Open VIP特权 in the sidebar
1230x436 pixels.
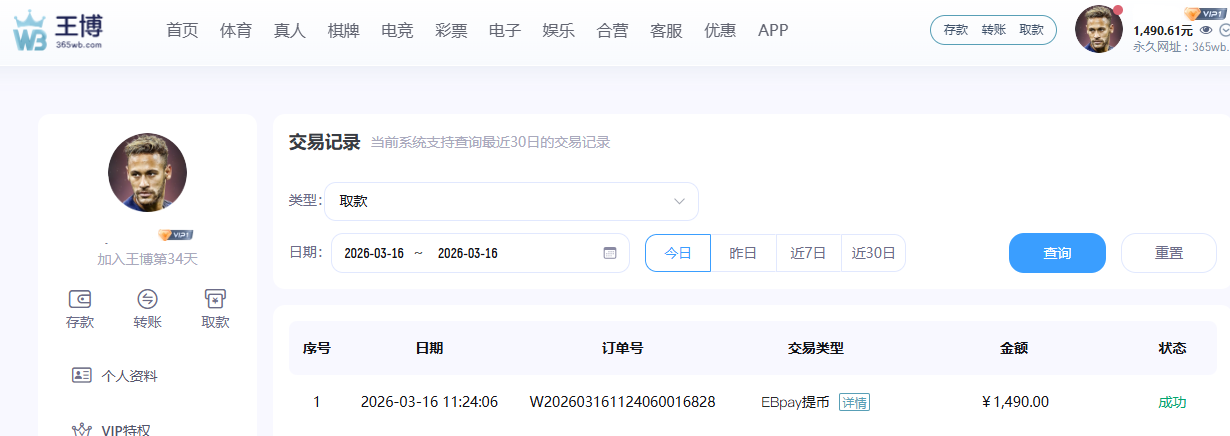pyautogui.click(x=125, y=429)
